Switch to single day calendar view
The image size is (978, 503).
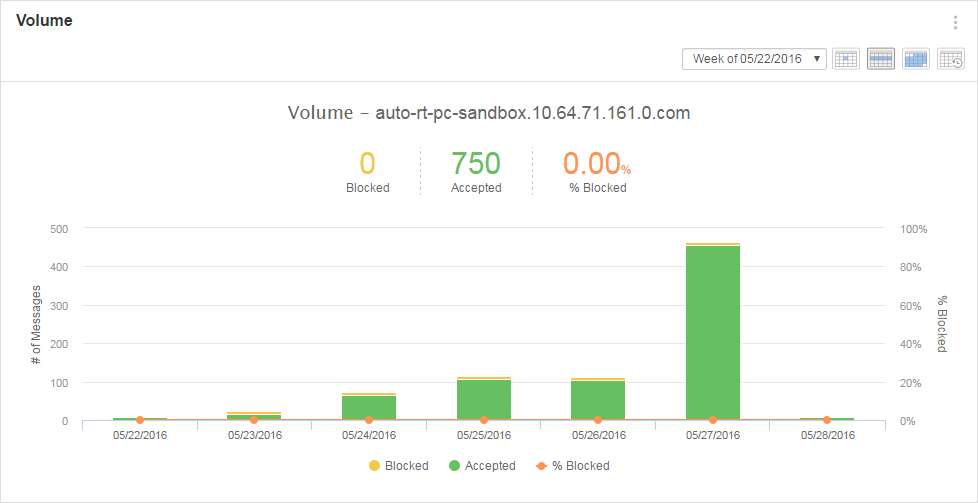846,59
